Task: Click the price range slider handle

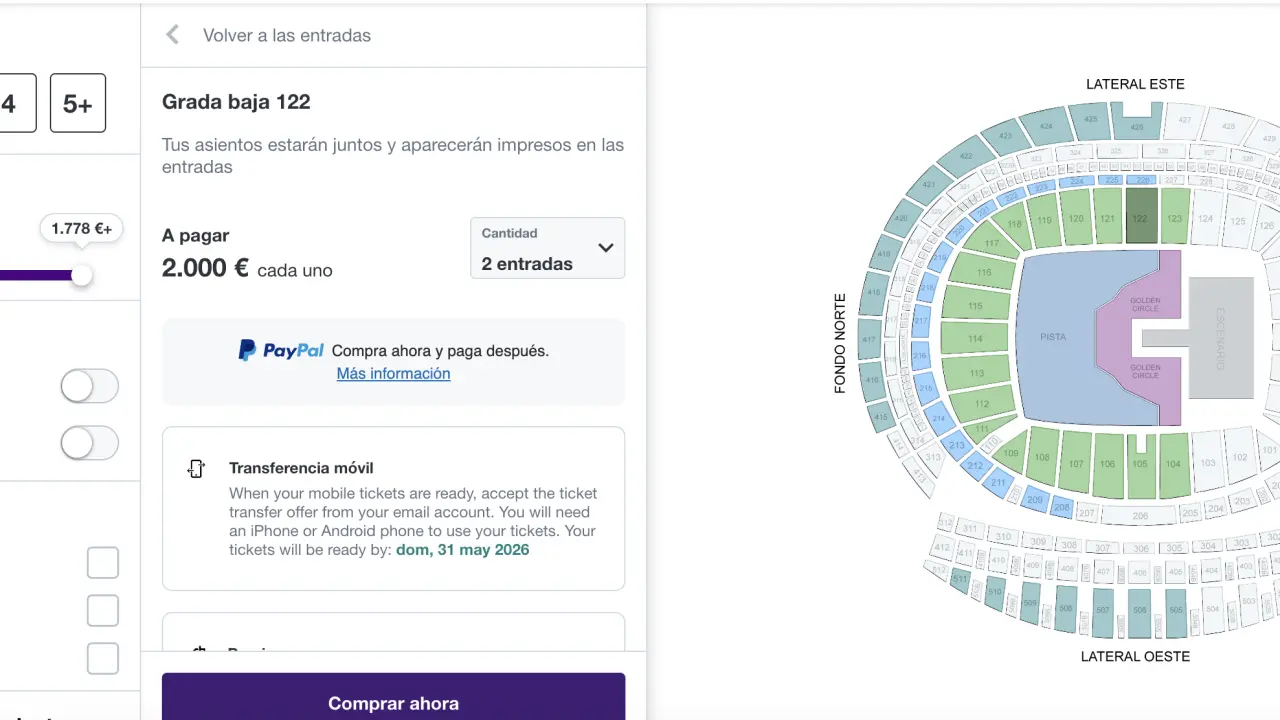Action: coord(81,275)
